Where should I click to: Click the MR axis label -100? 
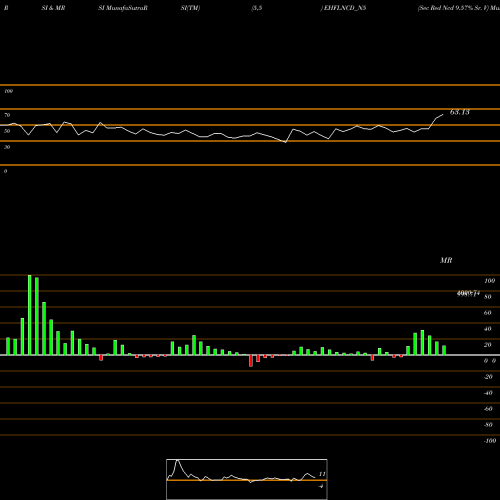490,441
